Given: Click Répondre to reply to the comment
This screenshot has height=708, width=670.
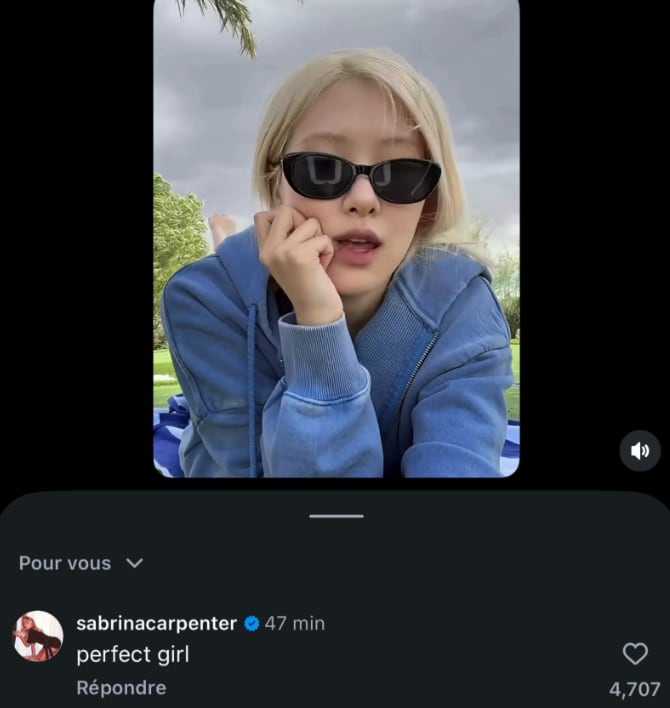Looking at the screenshot, I should pyautogui.click(x=121, y=688).
